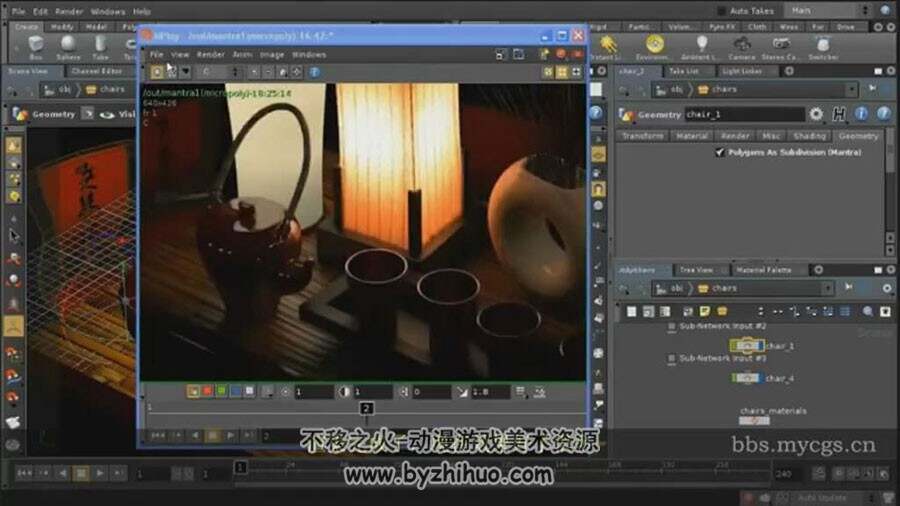Open the Main take dropdown

pyautogui.click(x=829, y=10)
